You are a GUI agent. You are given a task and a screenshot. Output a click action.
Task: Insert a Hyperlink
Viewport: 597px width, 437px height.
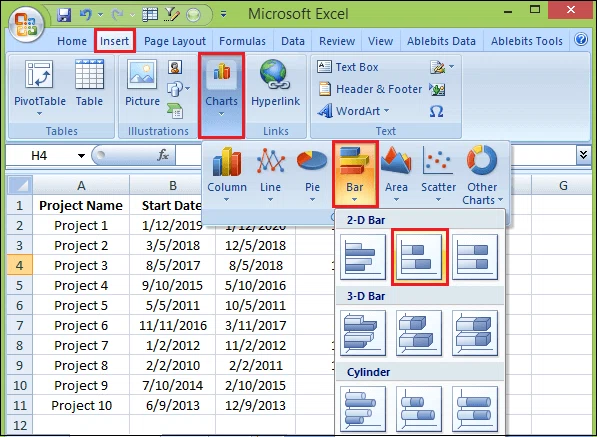276,83
